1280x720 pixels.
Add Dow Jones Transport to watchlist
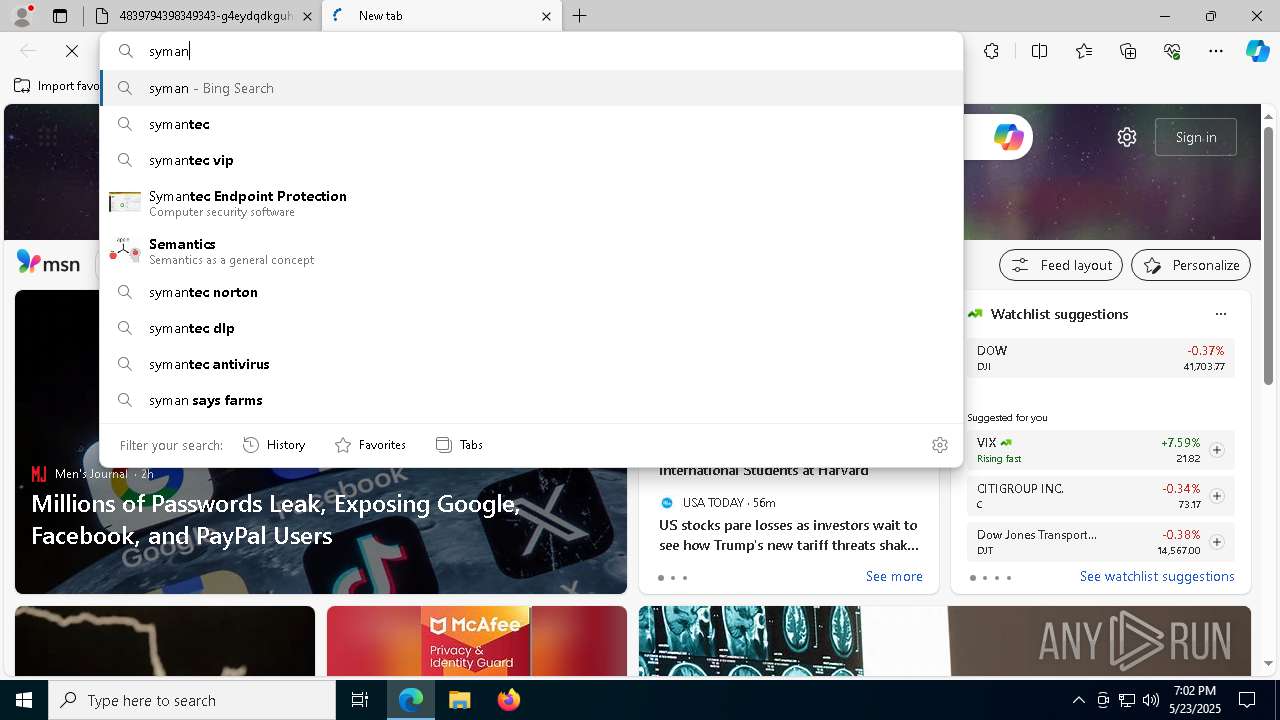click(x=1216, y=542)
